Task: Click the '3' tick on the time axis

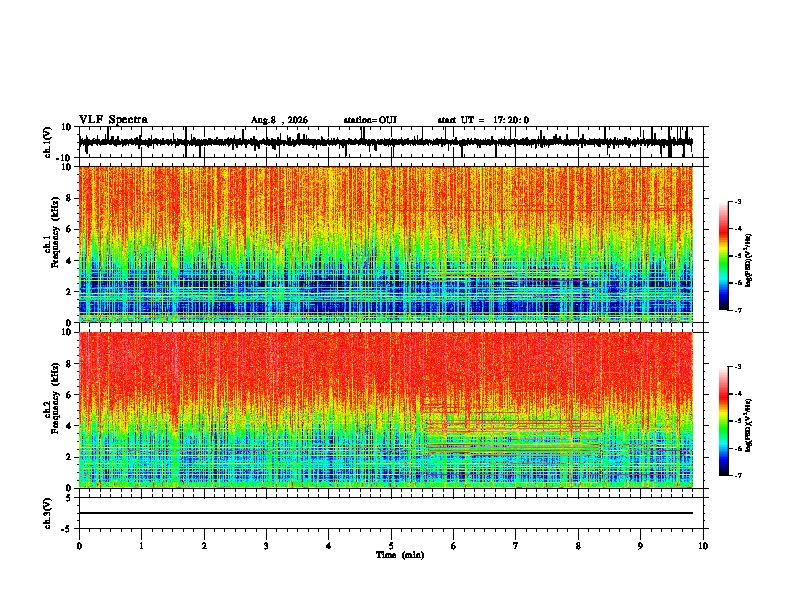Action: 266,546
